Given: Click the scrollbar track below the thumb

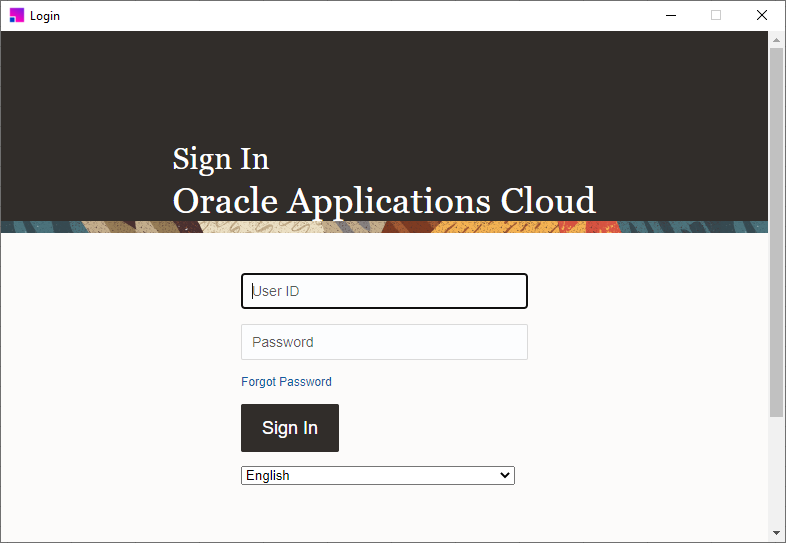Looking at the screenshot, I should pos(777,470).
